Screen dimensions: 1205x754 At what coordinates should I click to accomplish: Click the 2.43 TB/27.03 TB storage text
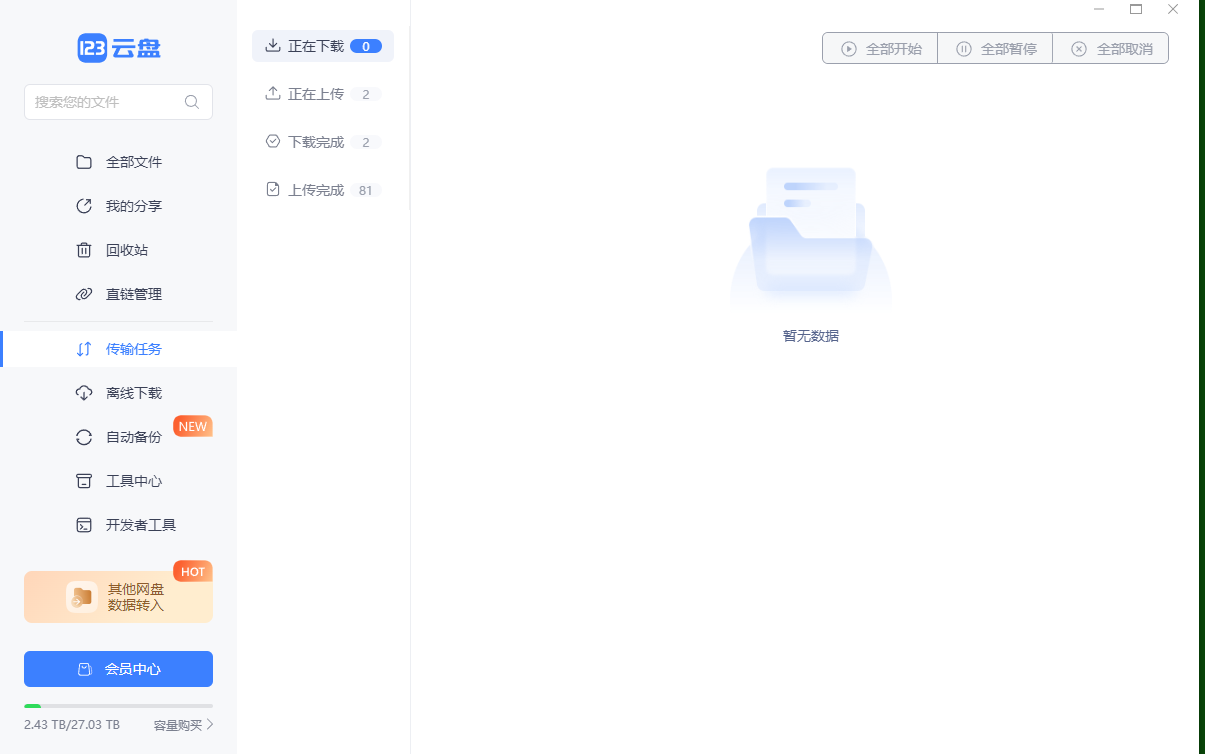coord(72,724)
